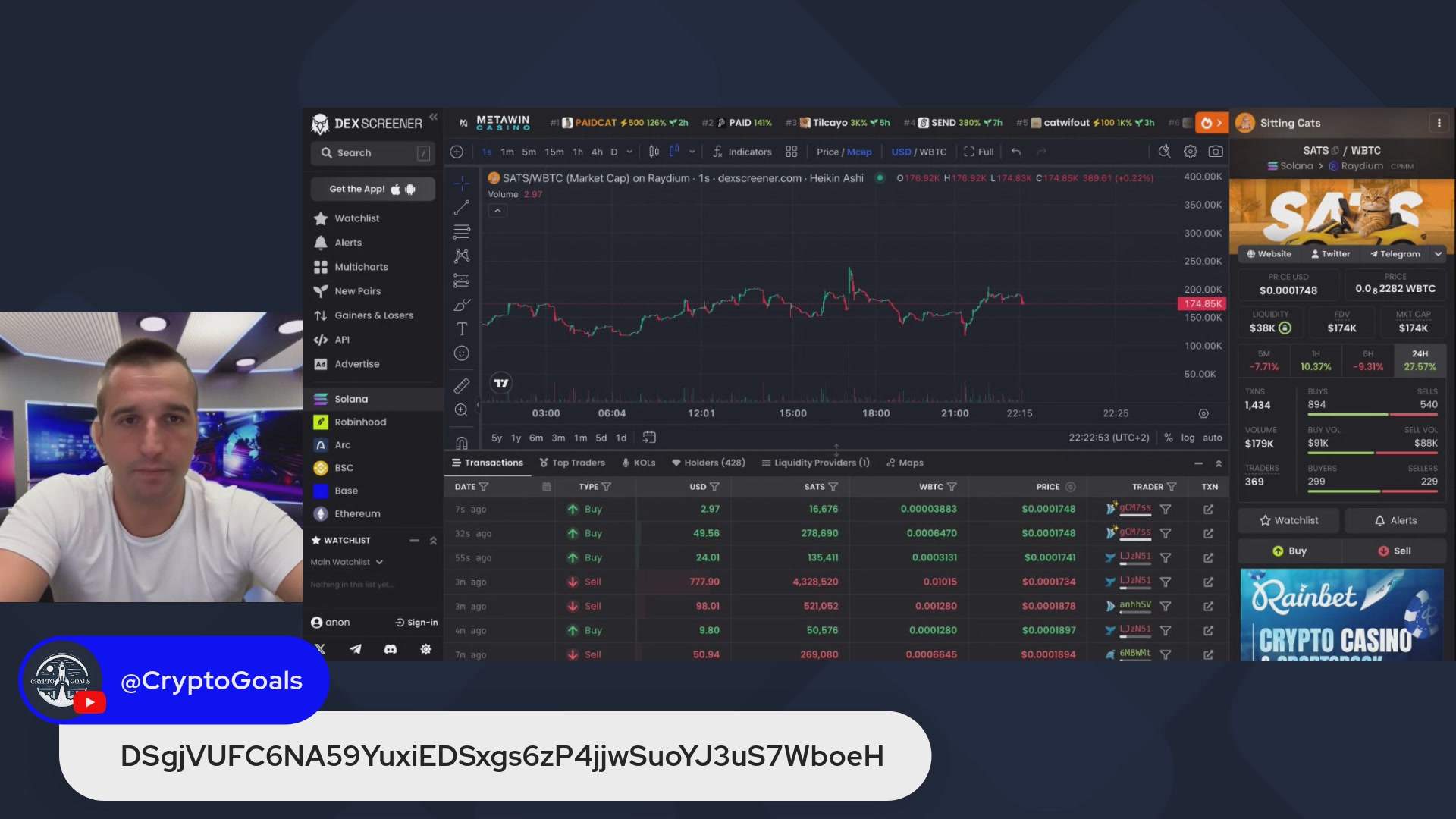
Task: Select the 24H stats period
Action: [1420, 360]
